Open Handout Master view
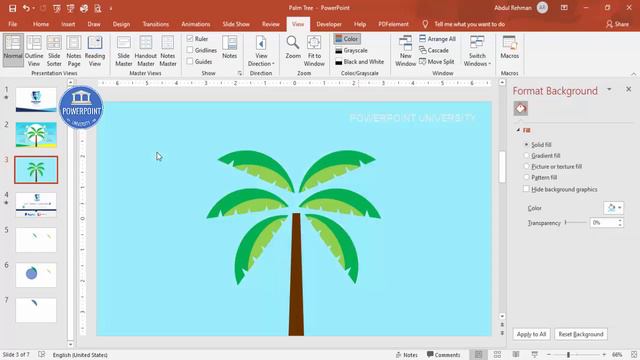 point(146,50)
